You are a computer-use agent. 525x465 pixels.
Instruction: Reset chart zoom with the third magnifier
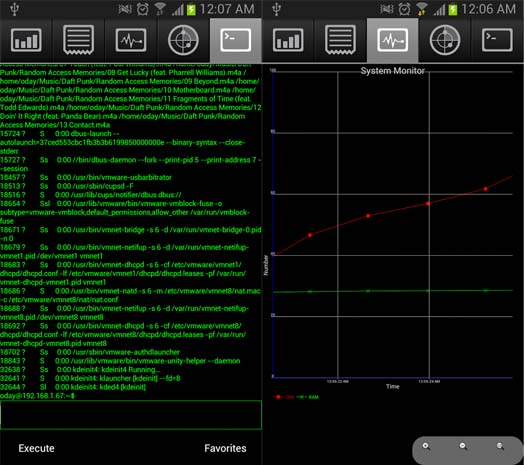click(500, 446)
